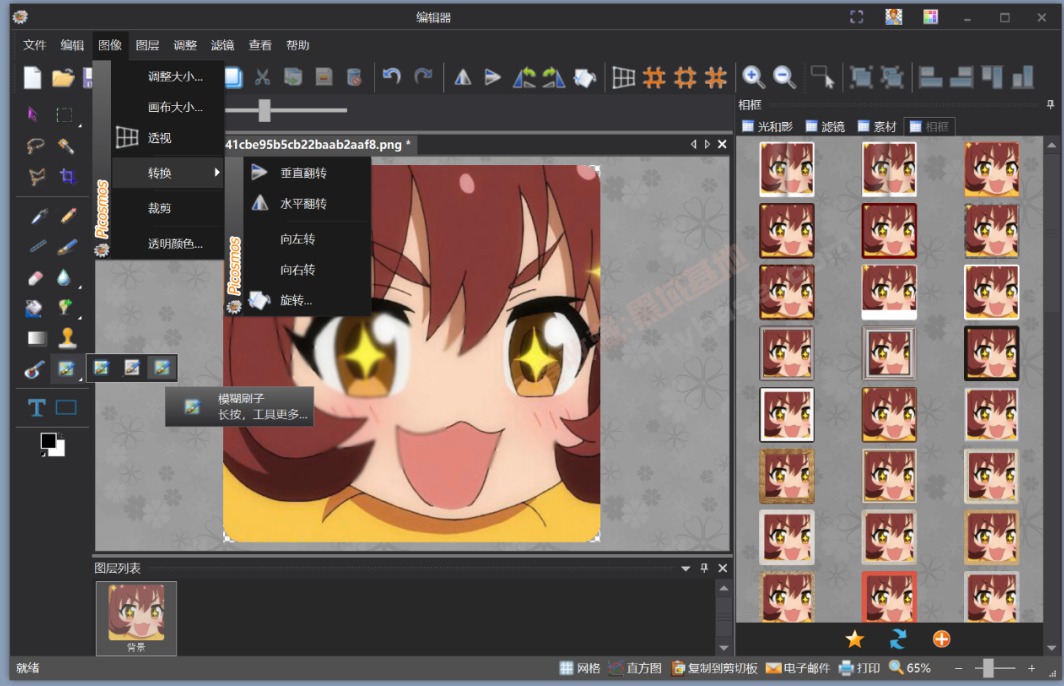Switch to 滤镜 tab in frame panel
This screenshot has width=1064, height=686.
click(x=825, y=126)
